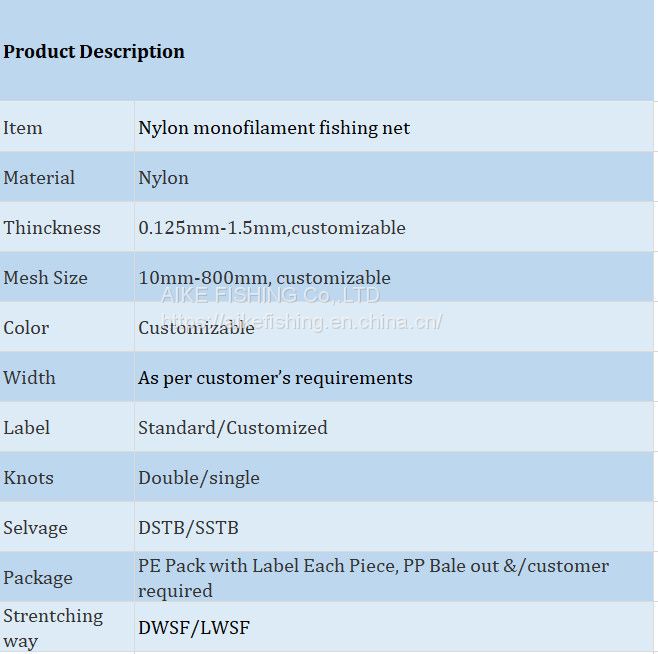Select the Double/single knots value
The image size is (658, 654).
199,478
